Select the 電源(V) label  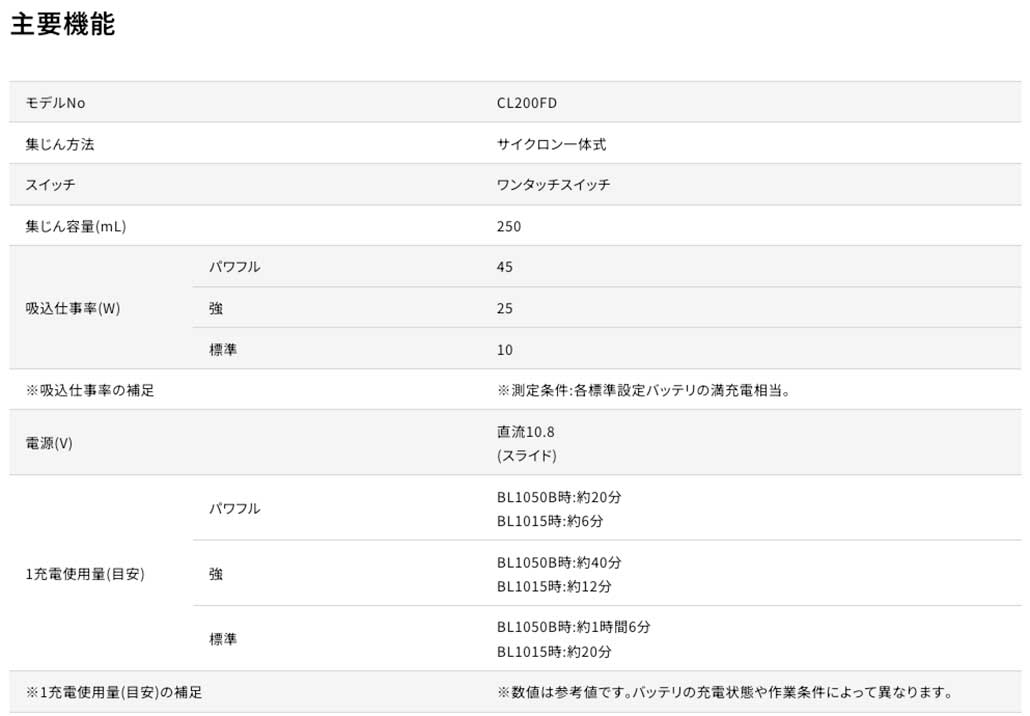click(49, 443)
